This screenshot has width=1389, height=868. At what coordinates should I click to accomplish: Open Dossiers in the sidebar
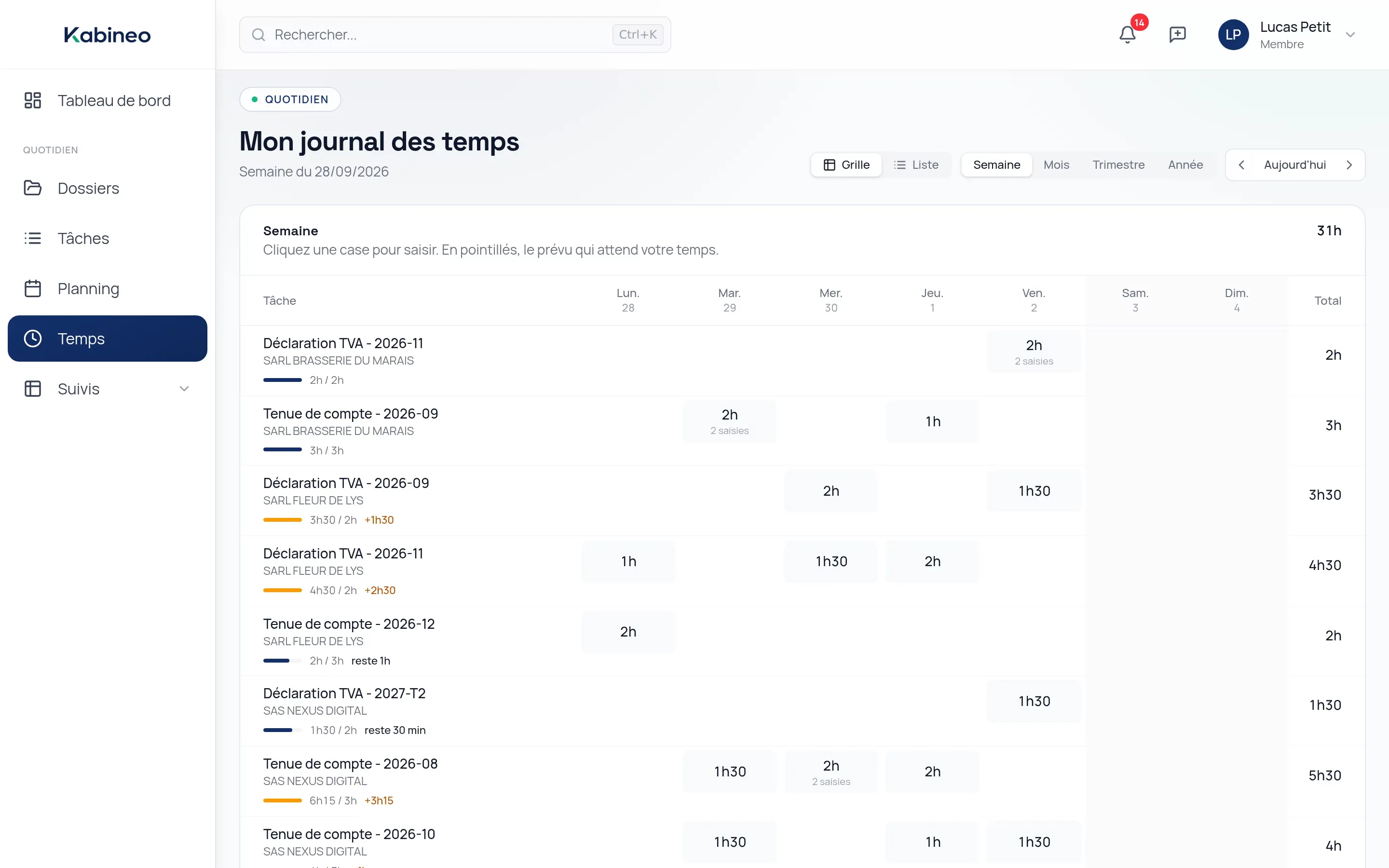tap(108, 188)
